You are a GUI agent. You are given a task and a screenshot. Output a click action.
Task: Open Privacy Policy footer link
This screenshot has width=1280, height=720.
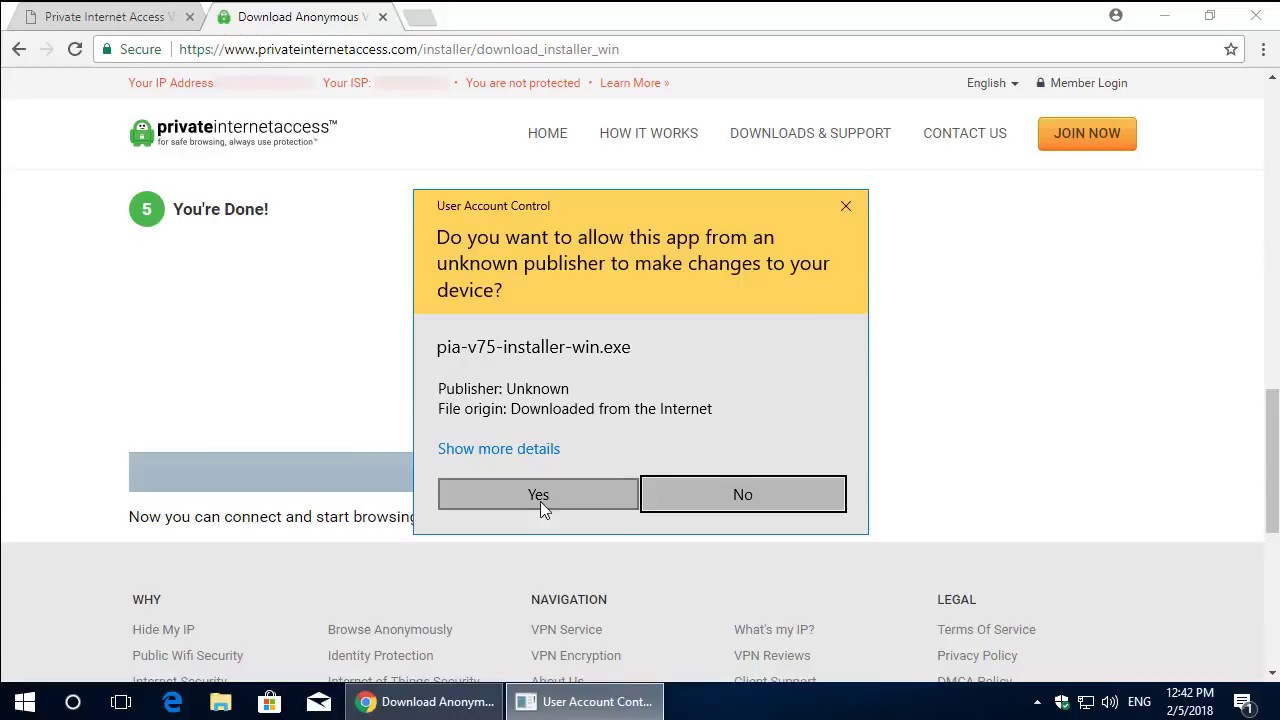(977, 655)
